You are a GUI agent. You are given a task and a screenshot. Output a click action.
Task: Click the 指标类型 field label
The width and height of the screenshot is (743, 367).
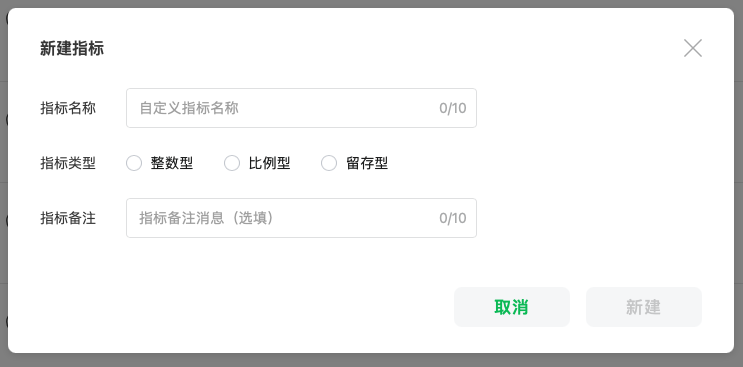tap(68, 163)
